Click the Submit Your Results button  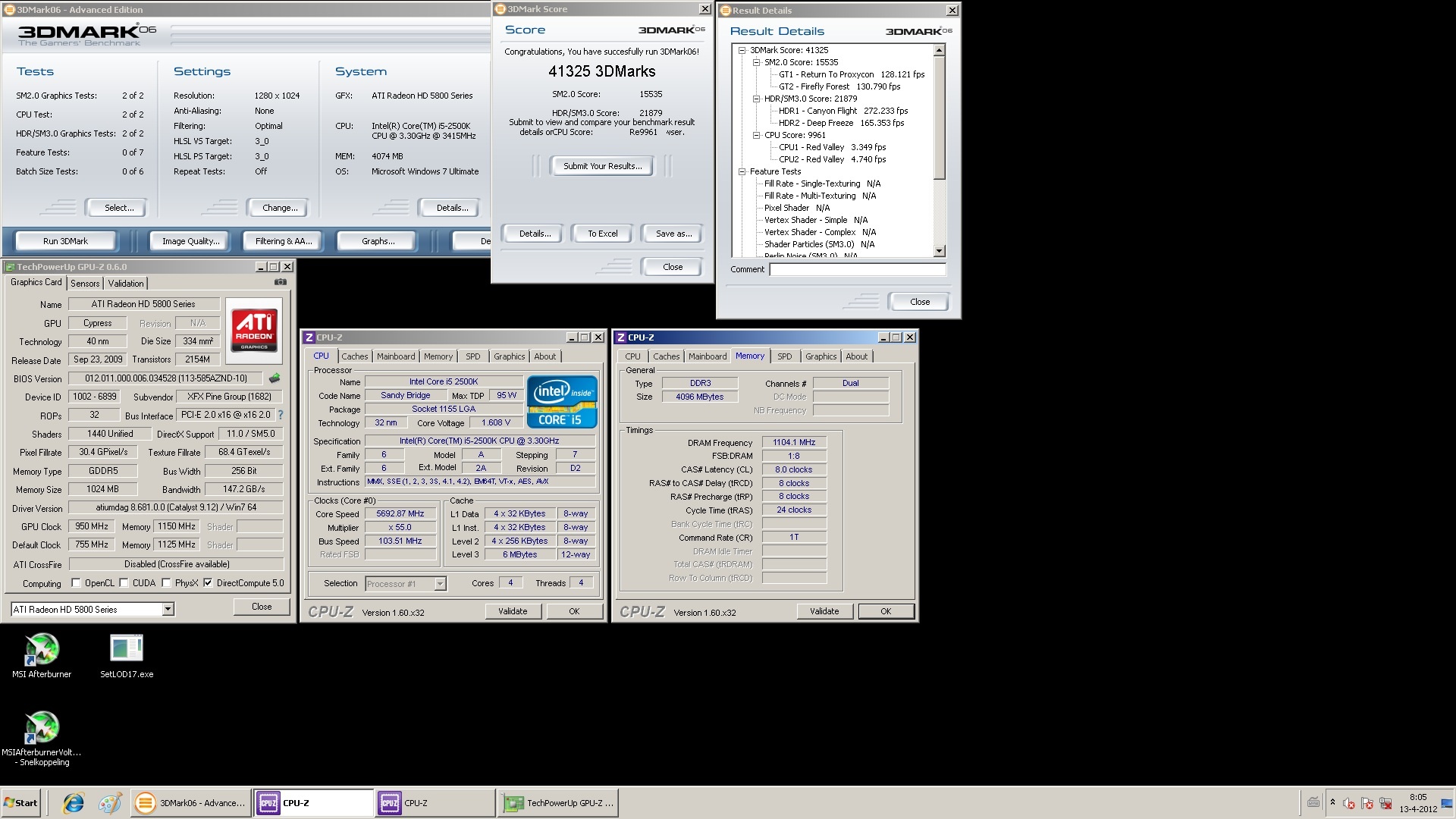click(602, 166)
